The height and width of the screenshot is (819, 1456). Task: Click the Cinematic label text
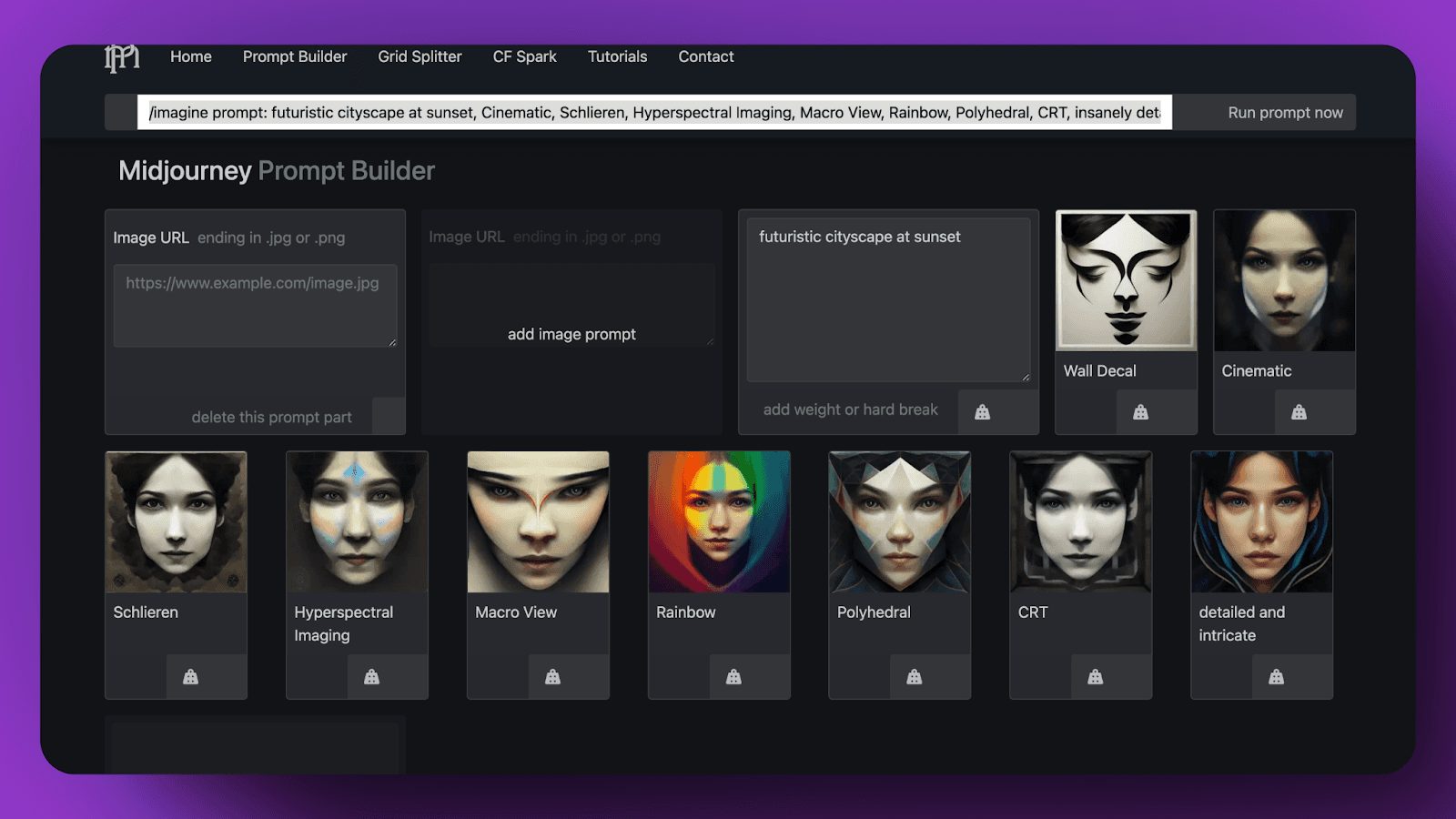(1257, 371)
